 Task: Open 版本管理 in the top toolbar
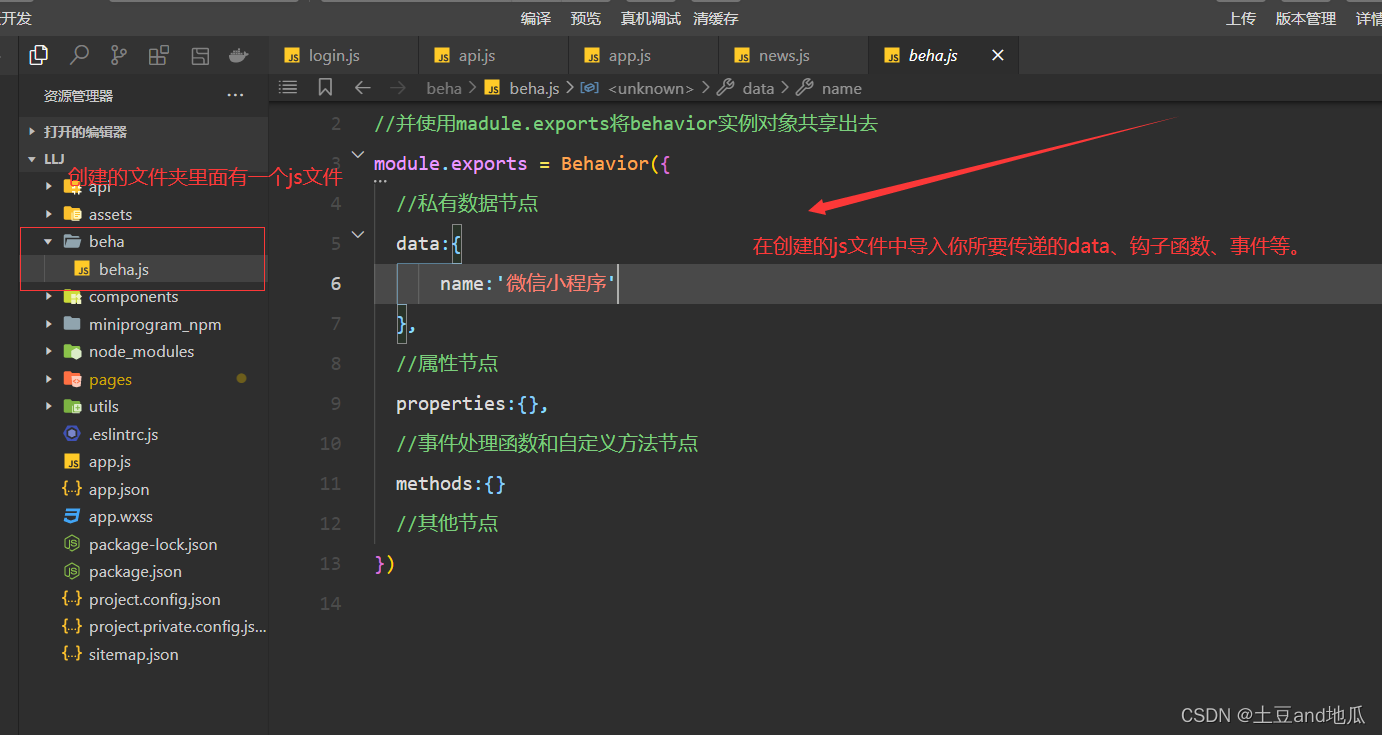tap(1306, 18)
